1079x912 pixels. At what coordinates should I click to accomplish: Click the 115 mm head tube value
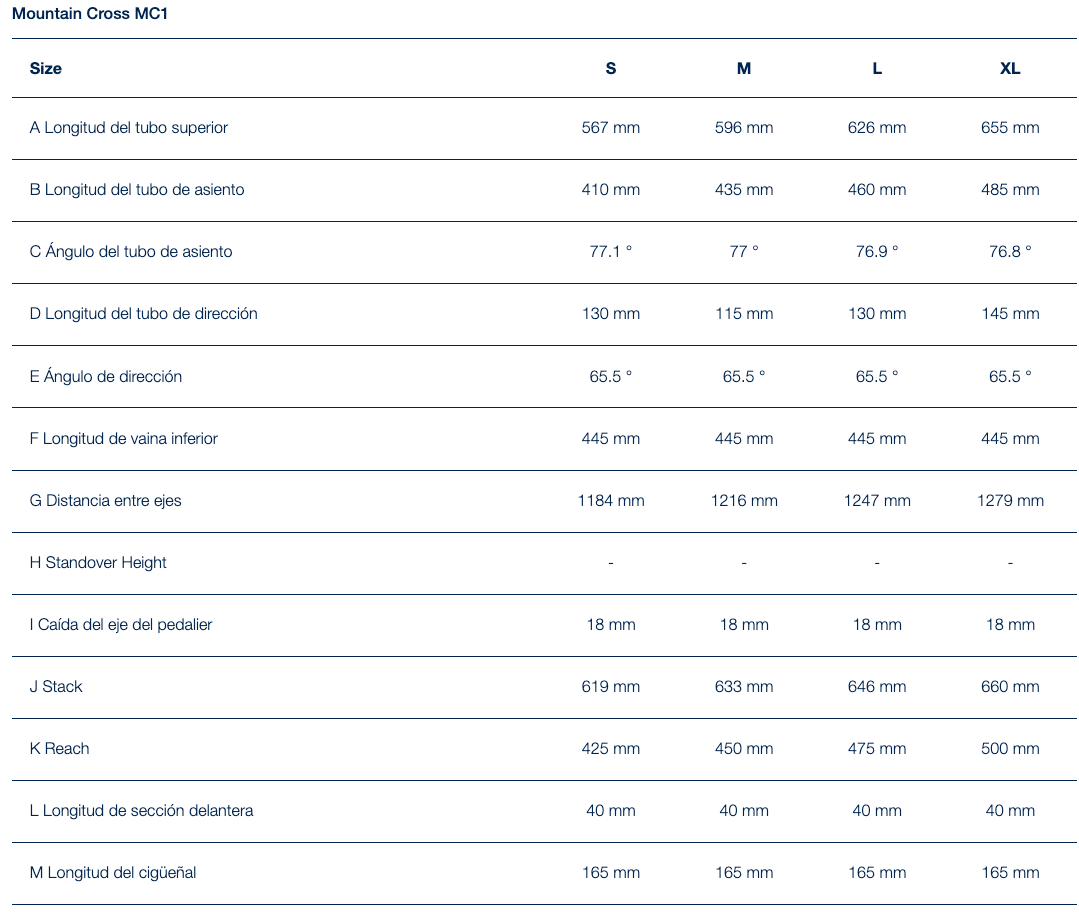pos(744,313)
